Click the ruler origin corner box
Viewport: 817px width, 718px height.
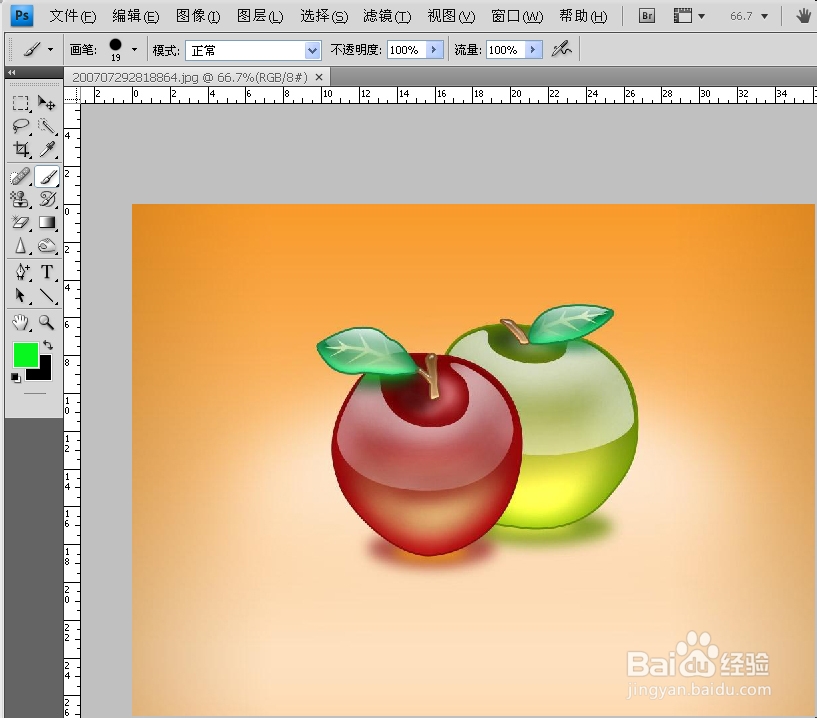(x=72, y=95)
